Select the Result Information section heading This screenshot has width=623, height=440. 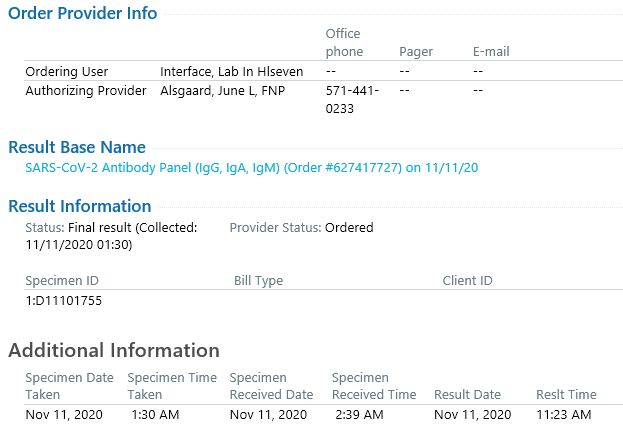coord(80,206)
